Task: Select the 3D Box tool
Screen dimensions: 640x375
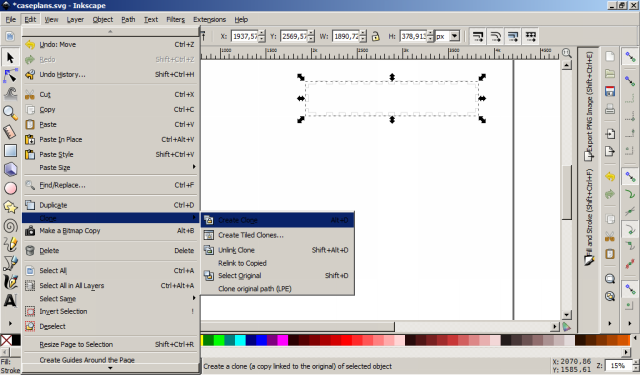Action: pos(10,169)
